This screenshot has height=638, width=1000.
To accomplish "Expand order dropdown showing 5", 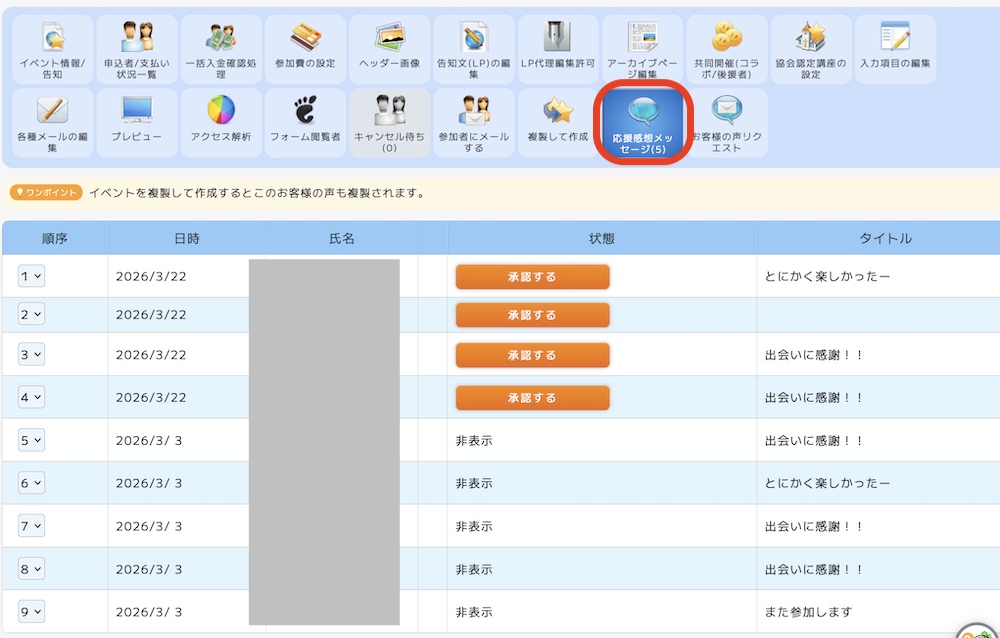I will [x=31, y=440].
